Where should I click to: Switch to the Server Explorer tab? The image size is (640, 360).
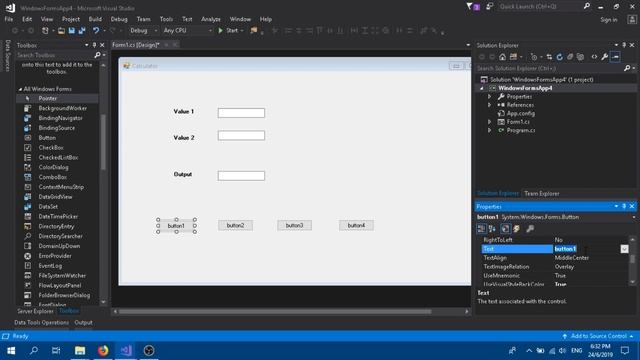point(35,311)
